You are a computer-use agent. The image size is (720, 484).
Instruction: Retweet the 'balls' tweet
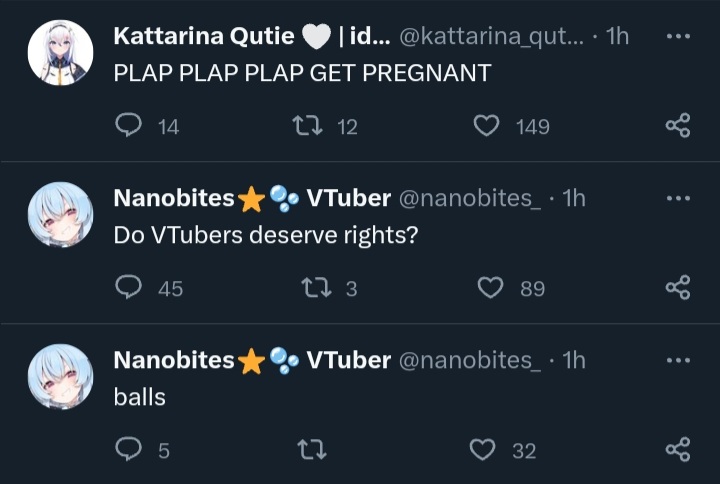point(312,450)
